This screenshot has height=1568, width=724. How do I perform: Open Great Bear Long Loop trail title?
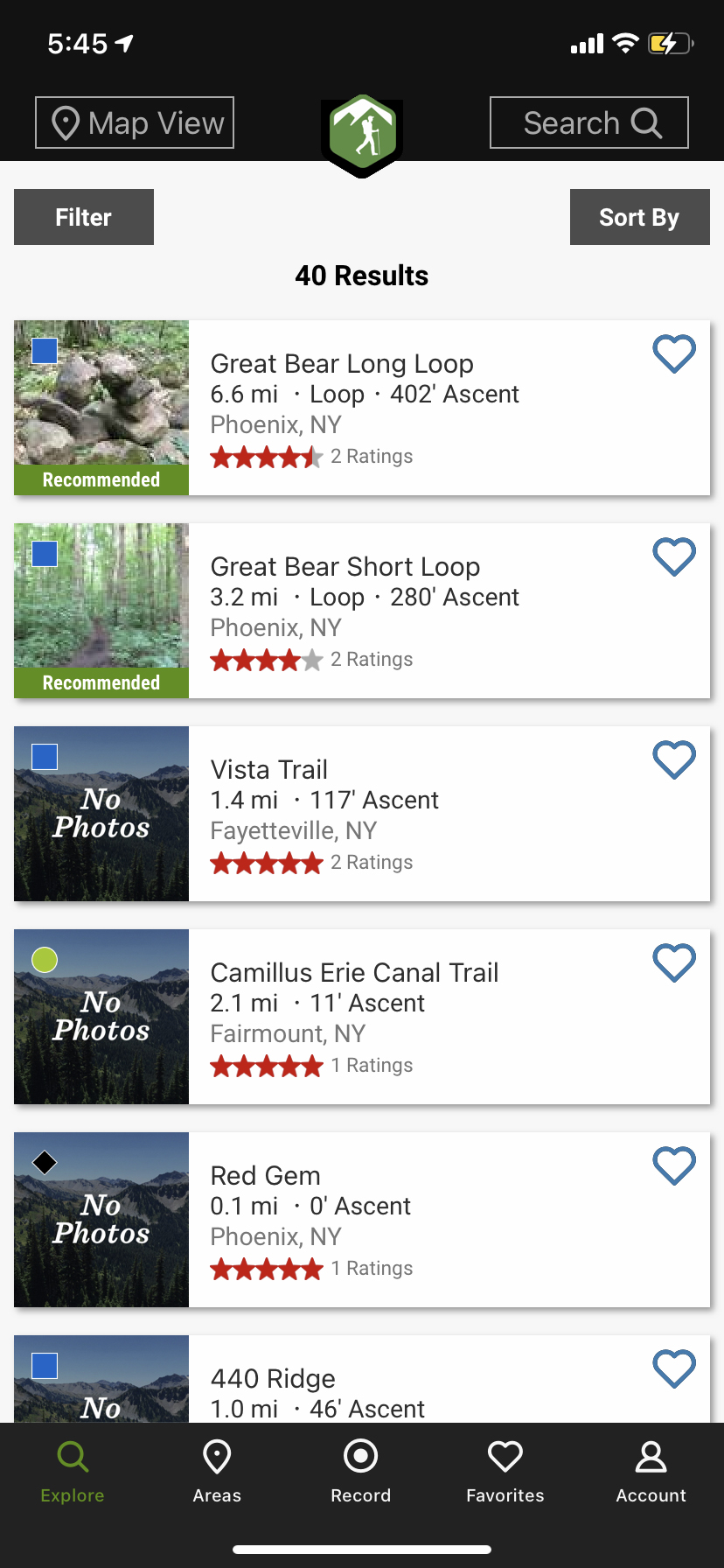[342, 364]
